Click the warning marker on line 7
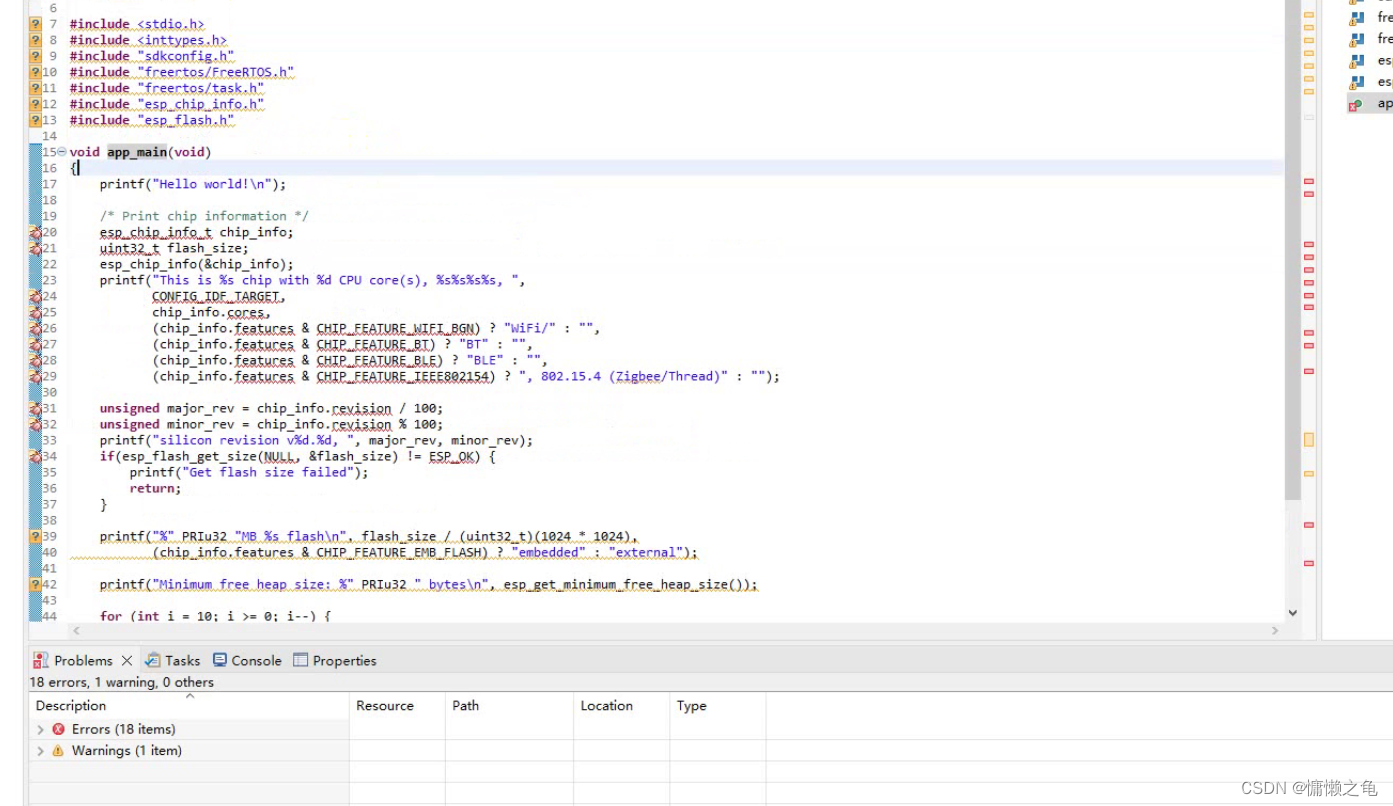 pyautogui.click(x=36, y=24)
